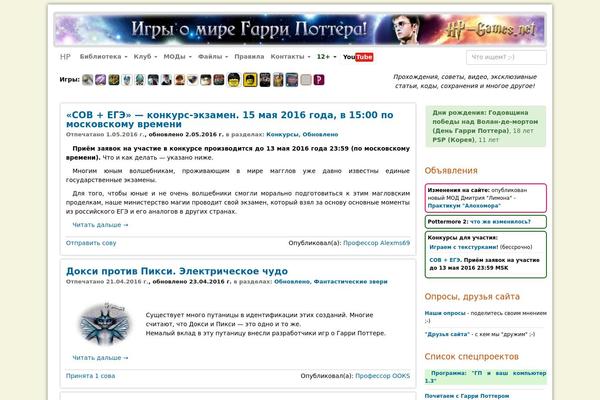
Task: Open the 'что же изменилось?' Pottermore link
Action: coord(501,222)
